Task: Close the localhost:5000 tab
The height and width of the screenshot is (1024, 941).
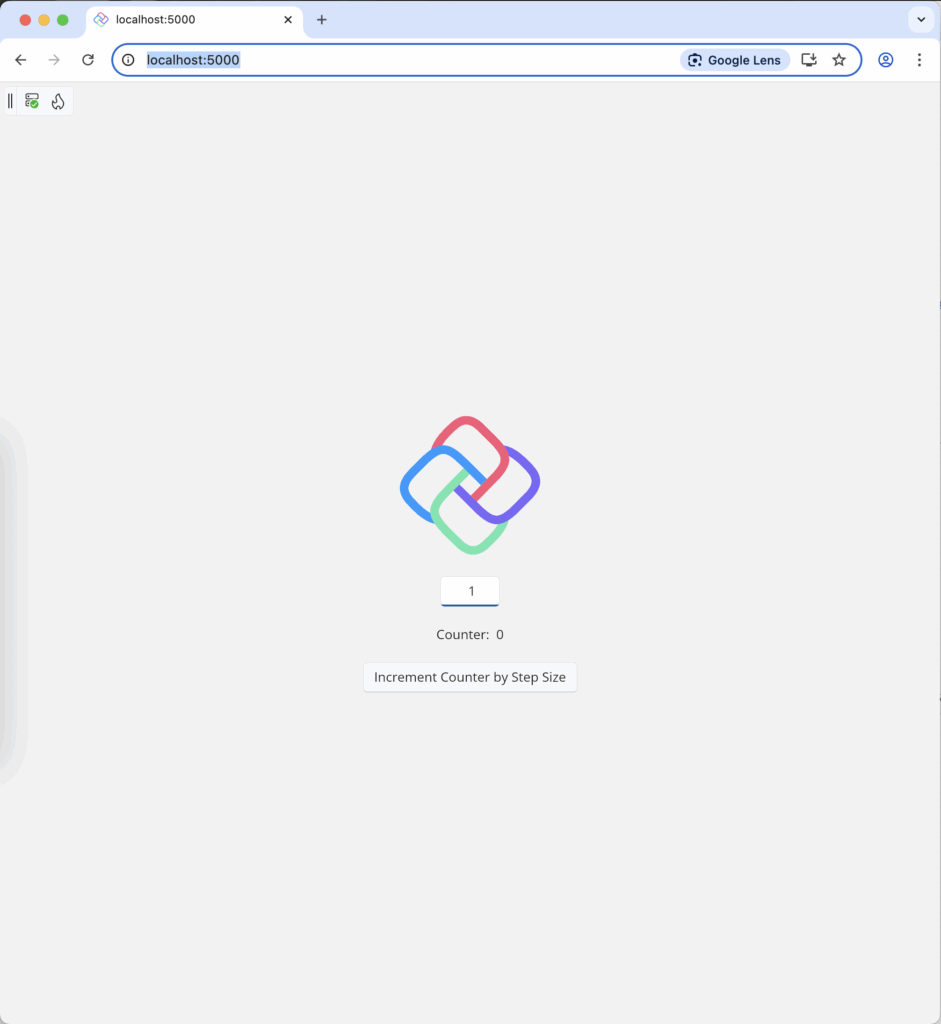Action: pos(288,20)
